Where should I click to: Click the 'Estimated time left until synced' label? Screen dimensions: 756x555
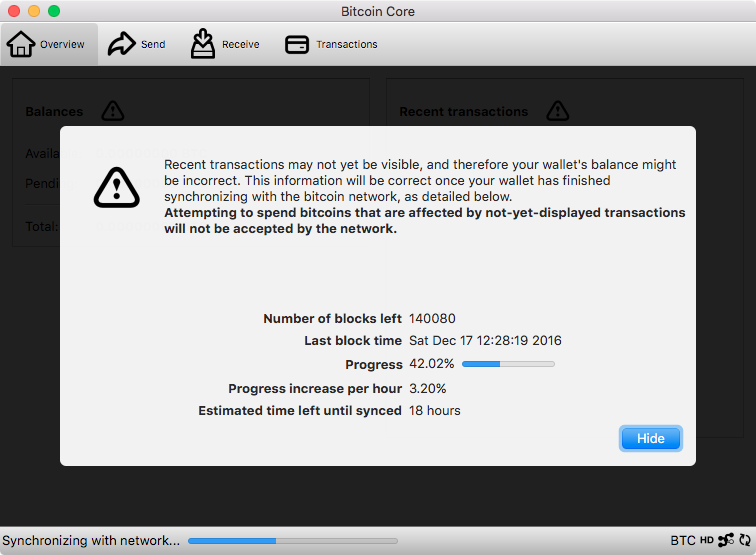click(x=300, y=411)
